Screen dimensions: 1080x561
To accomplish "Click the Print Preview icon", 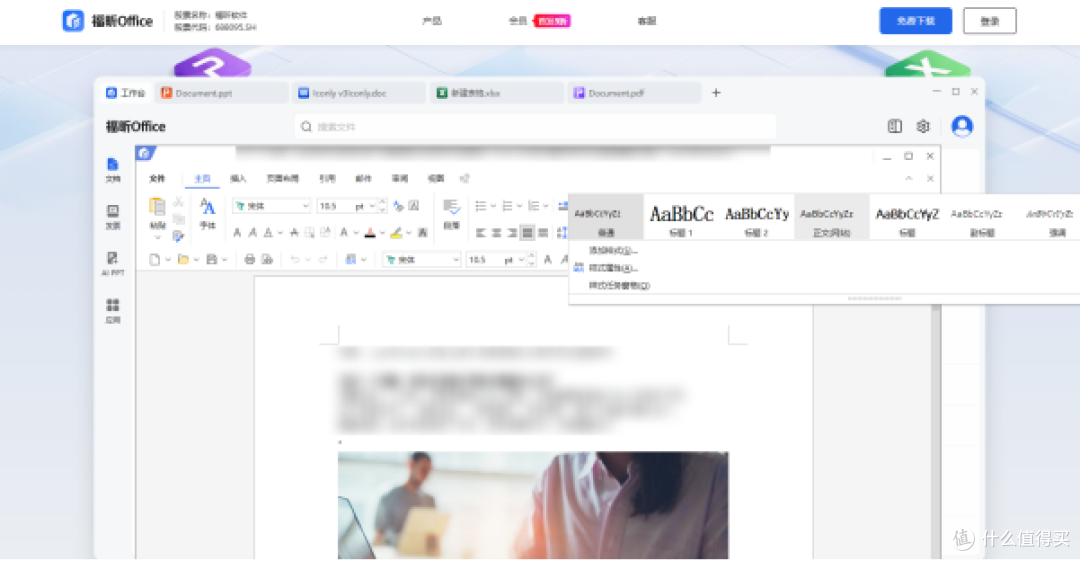I will [267, 259].
